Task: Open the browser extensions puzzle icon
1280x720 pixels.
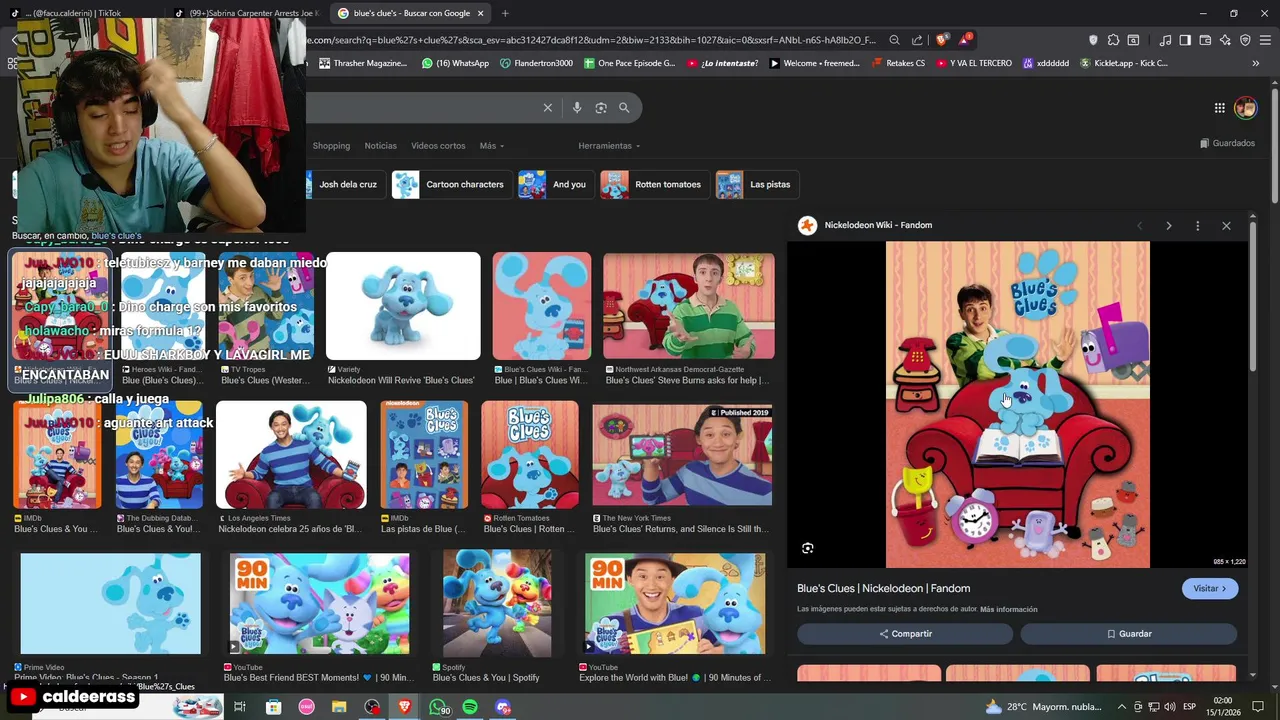Action: 1113,40
